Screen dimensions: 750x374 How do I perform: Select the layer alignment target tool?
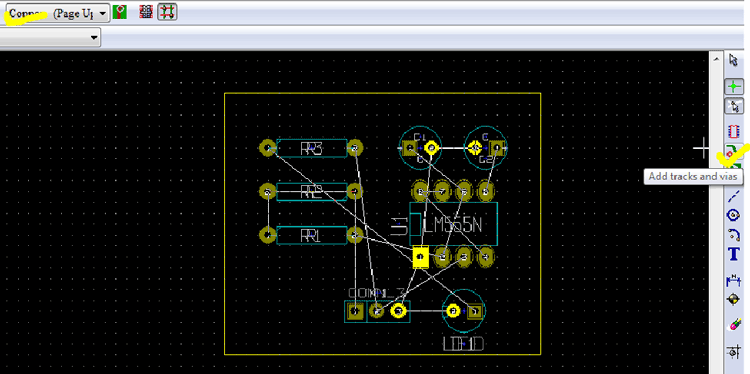(x=734, y=300)
